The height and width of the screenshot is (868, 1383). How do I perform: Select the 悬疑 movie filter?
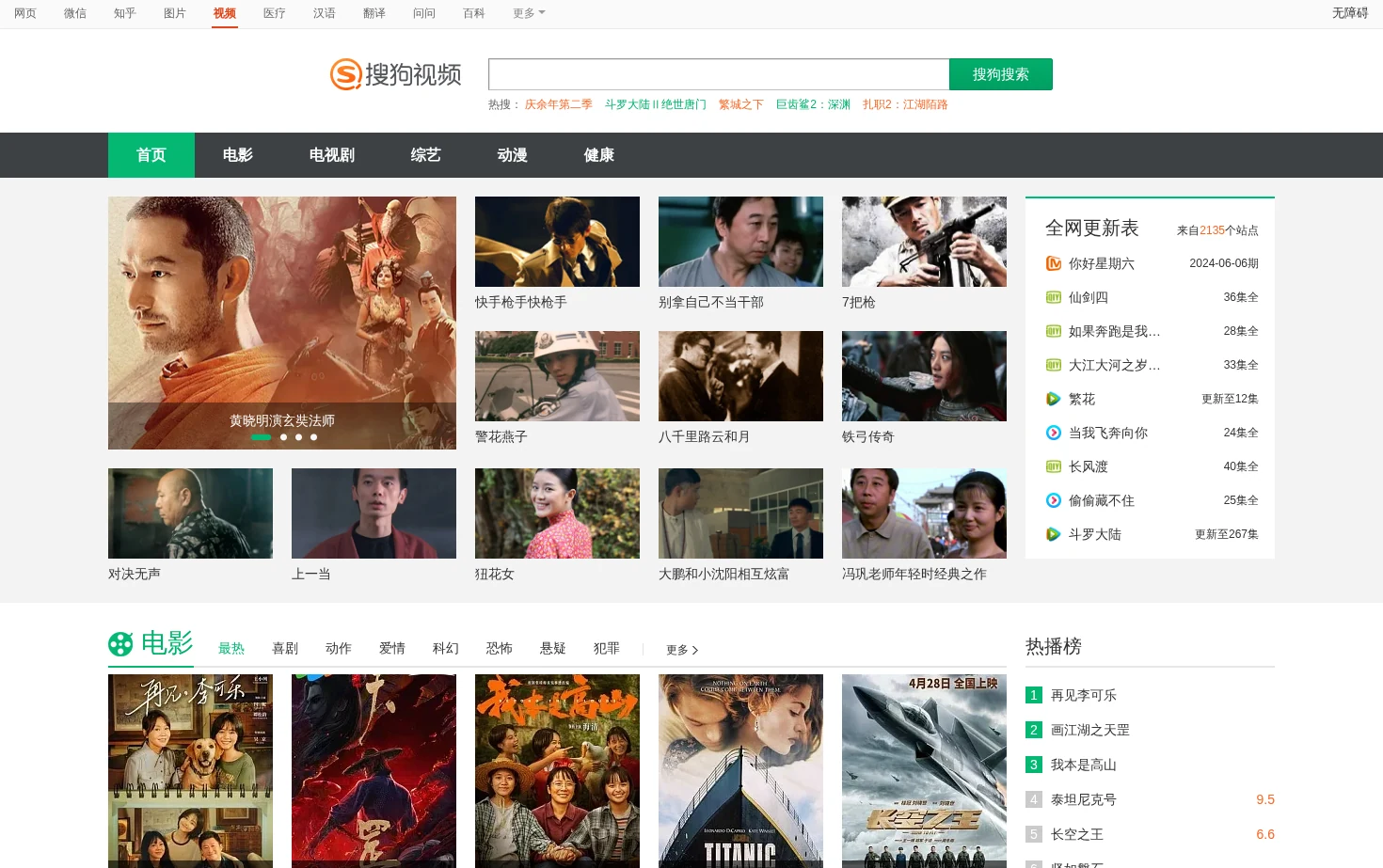[x=553, y=648]
